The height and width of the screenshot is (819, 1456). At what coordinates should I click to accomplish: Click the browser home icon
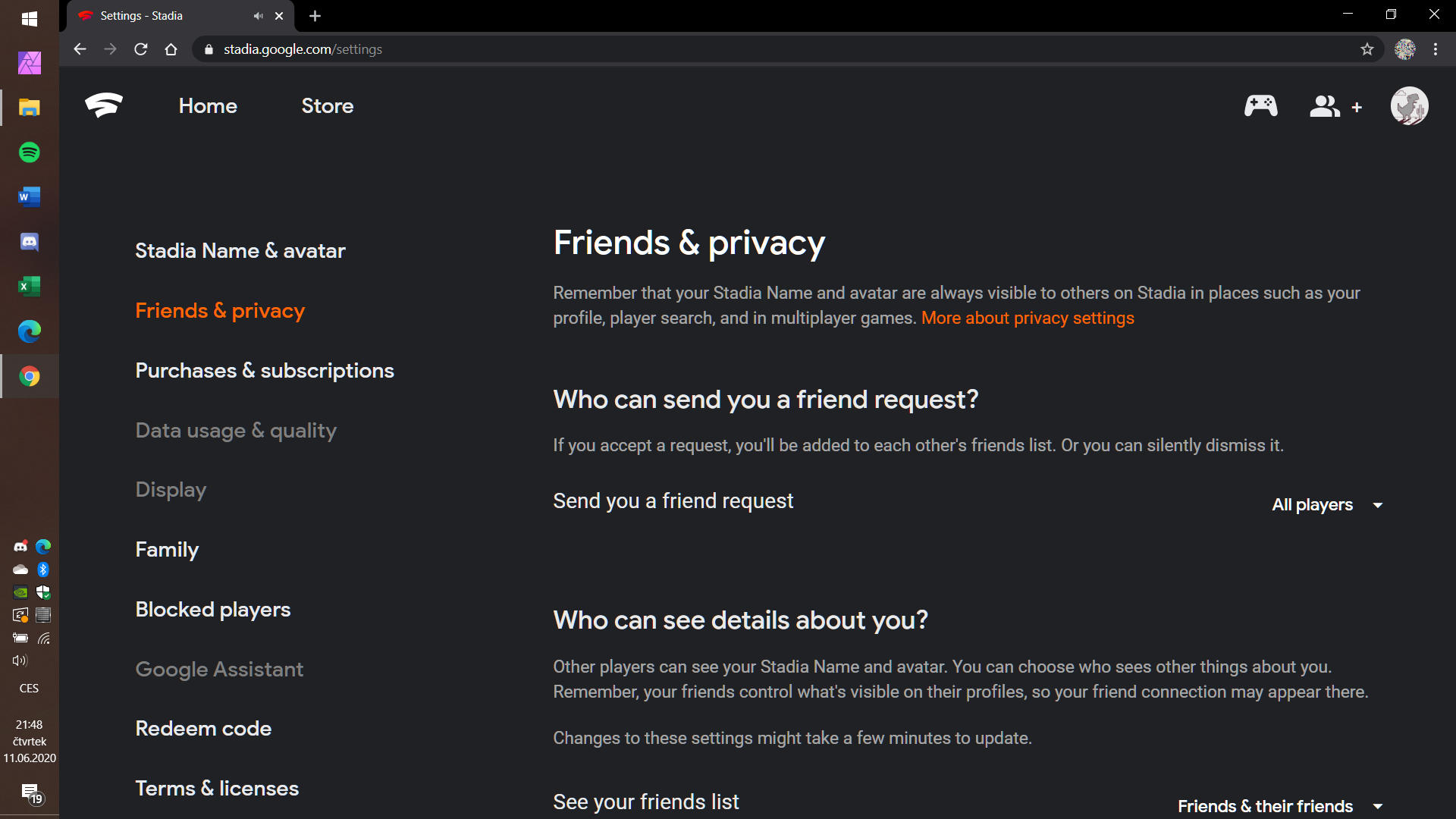click(x=171, y=49)
